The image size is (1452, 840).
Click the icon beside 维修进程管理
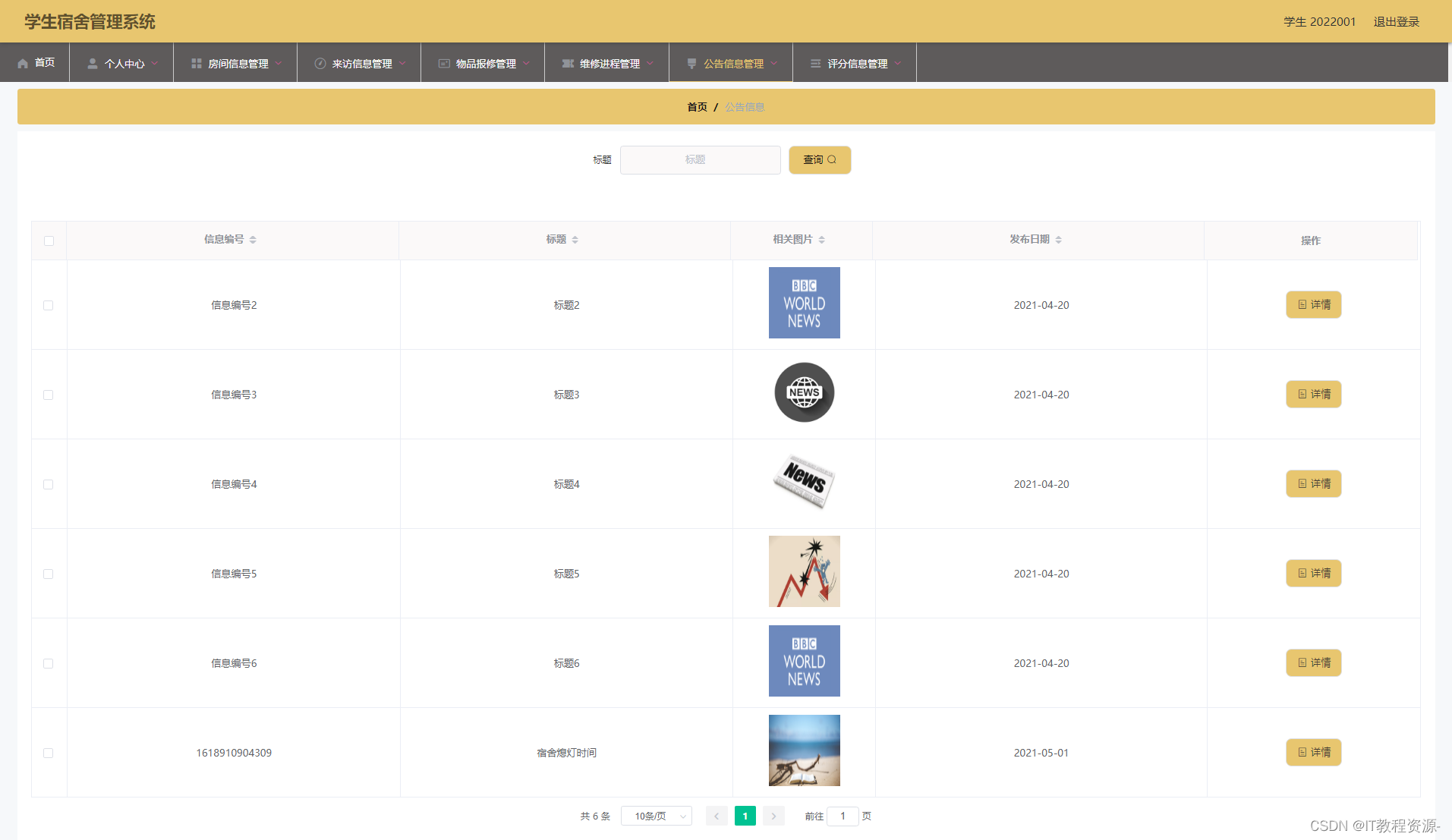[x=568, y=64]
